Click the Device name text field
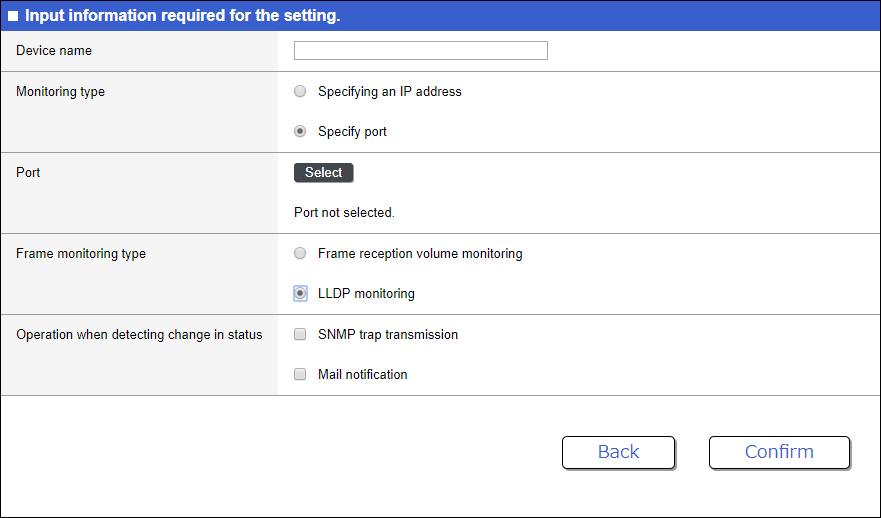Image resolution: width=881 pixels, height=518 pixels. coord(420,51)
